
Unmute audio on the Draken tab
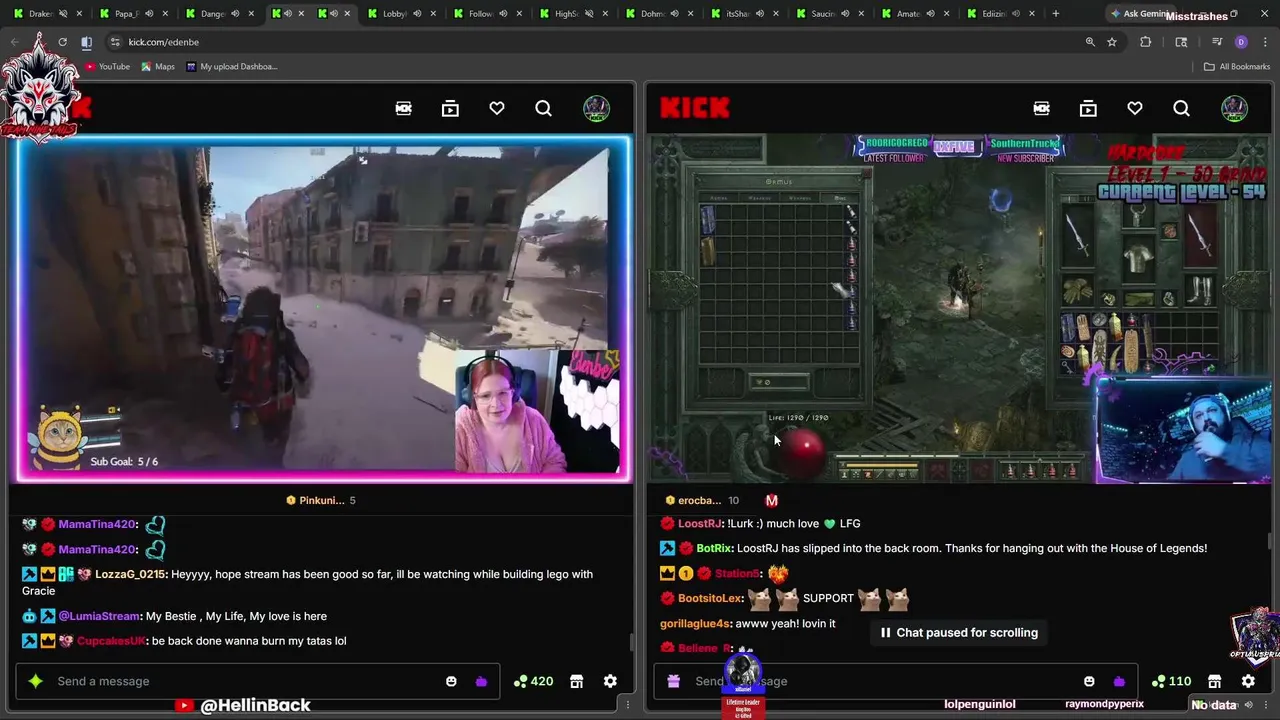pyautogui.click(x=63, y=13)
